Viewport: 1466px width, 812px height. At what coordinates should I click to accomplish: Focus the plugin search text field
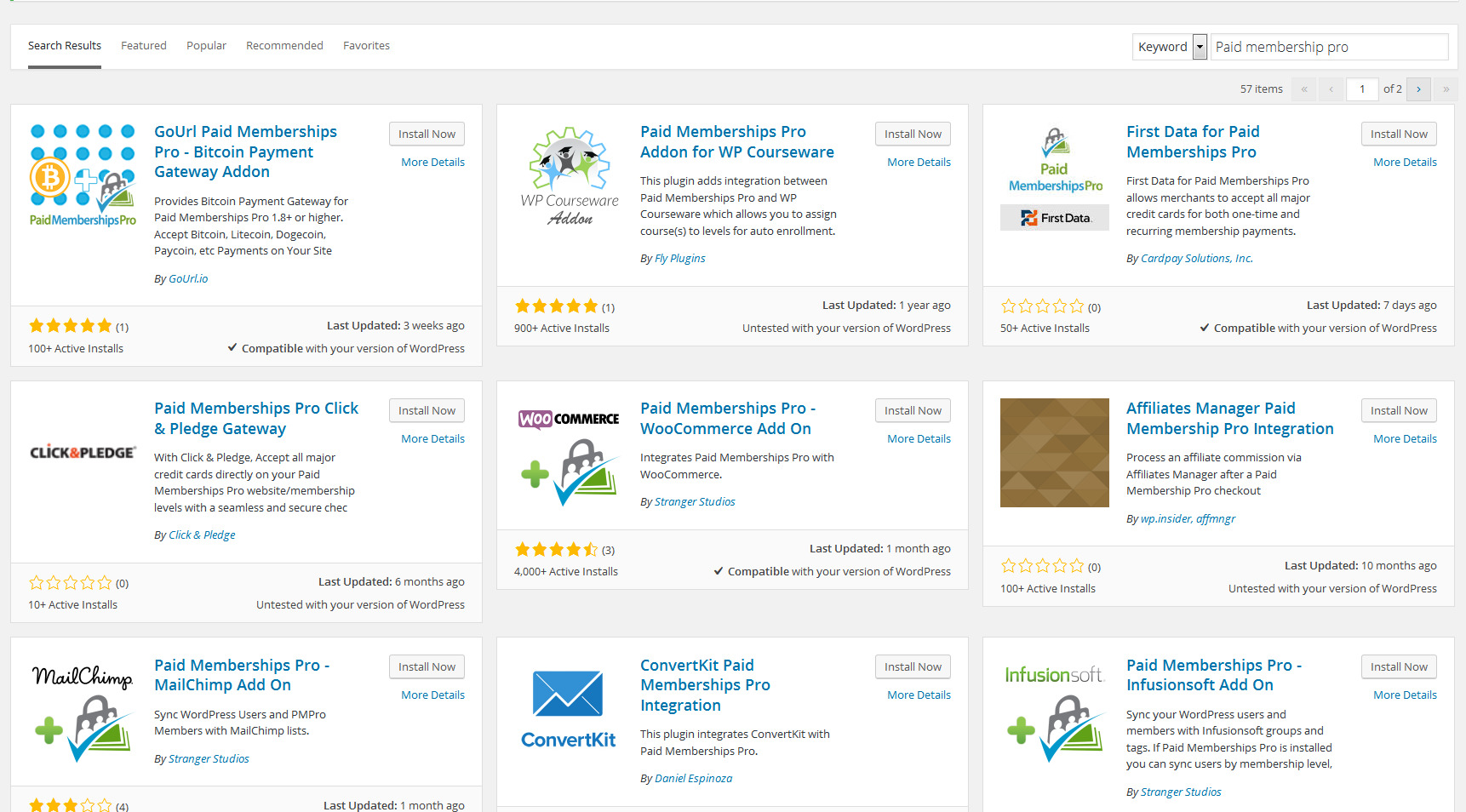click(x=1329, y=47)
